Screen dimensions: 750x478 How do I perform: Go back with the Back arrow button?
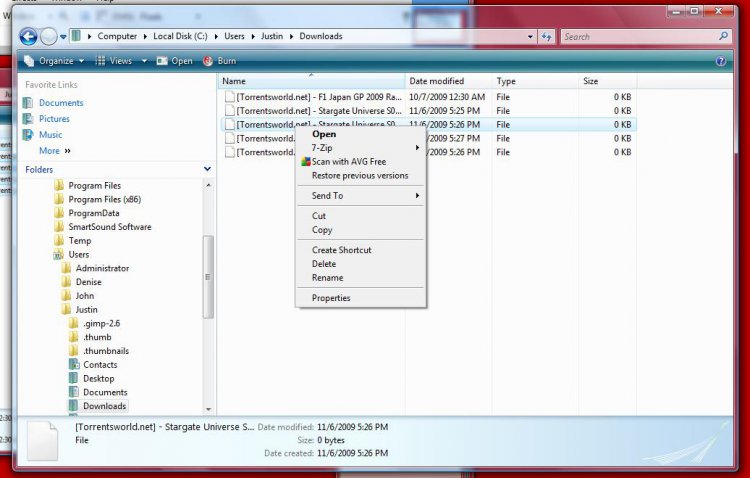pos(28,36)
